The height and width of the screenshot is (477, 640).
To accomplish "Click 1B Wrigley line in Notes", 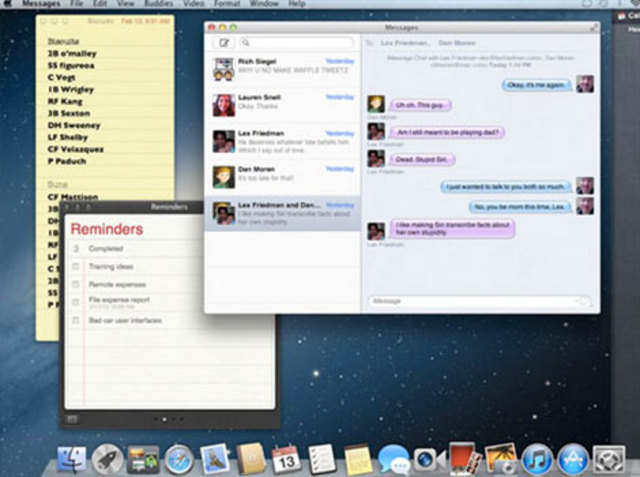I will click(x=71, y=89).
